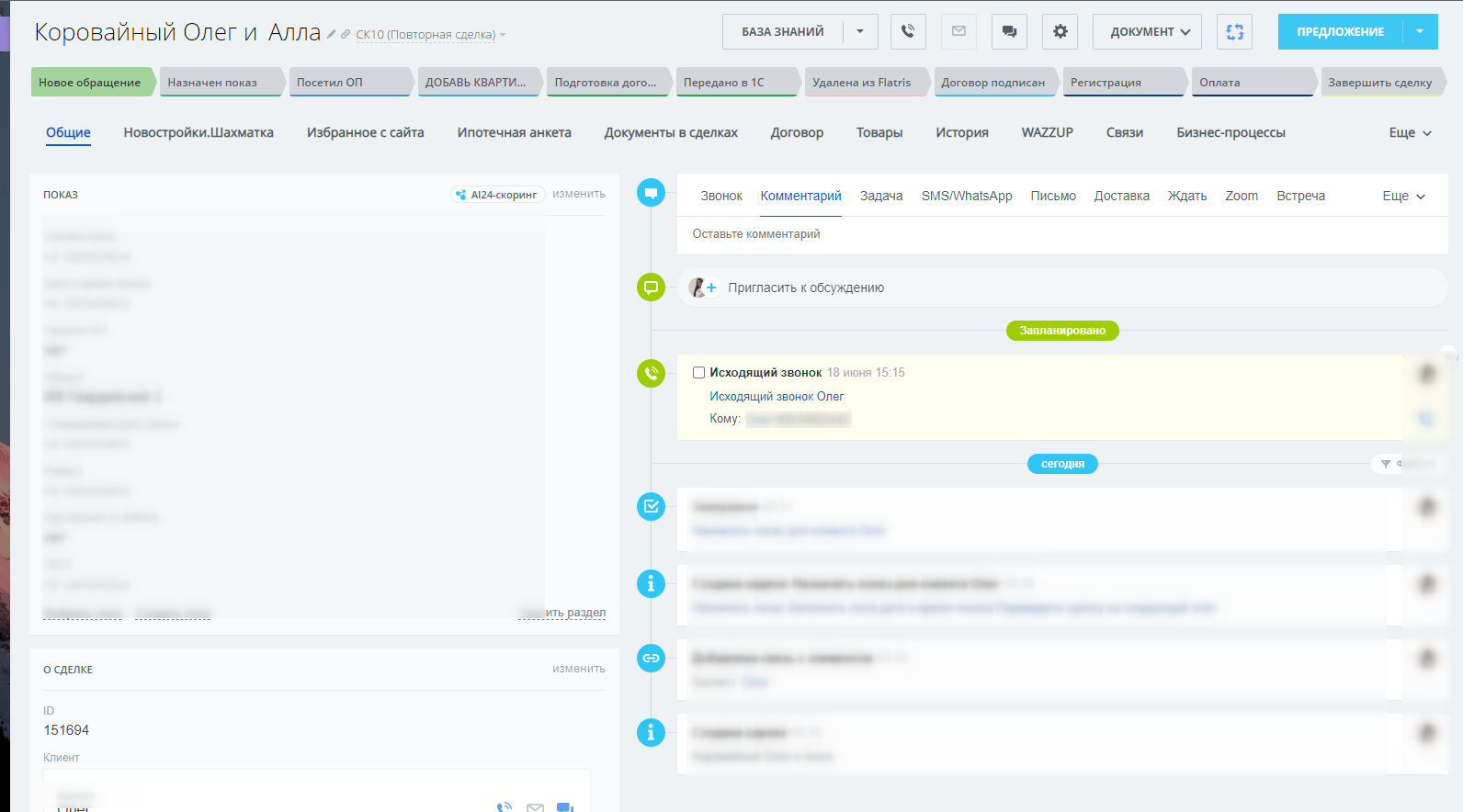The width and height of the screenshot is (1463, 812).
Task: Open the timeline filter funnel icon
Action: coord(1386,464)
